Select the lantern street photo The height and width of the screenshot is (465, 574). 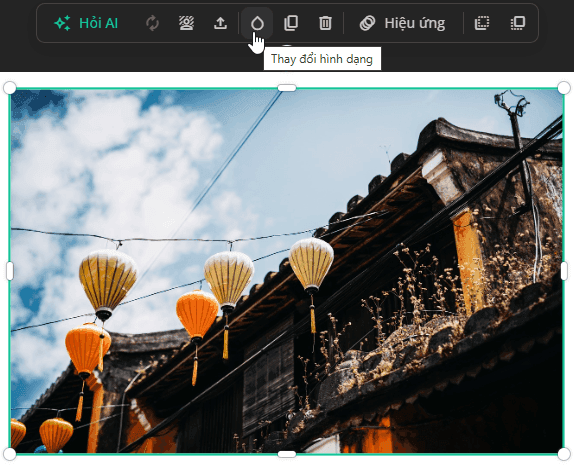tap(287, 271)
